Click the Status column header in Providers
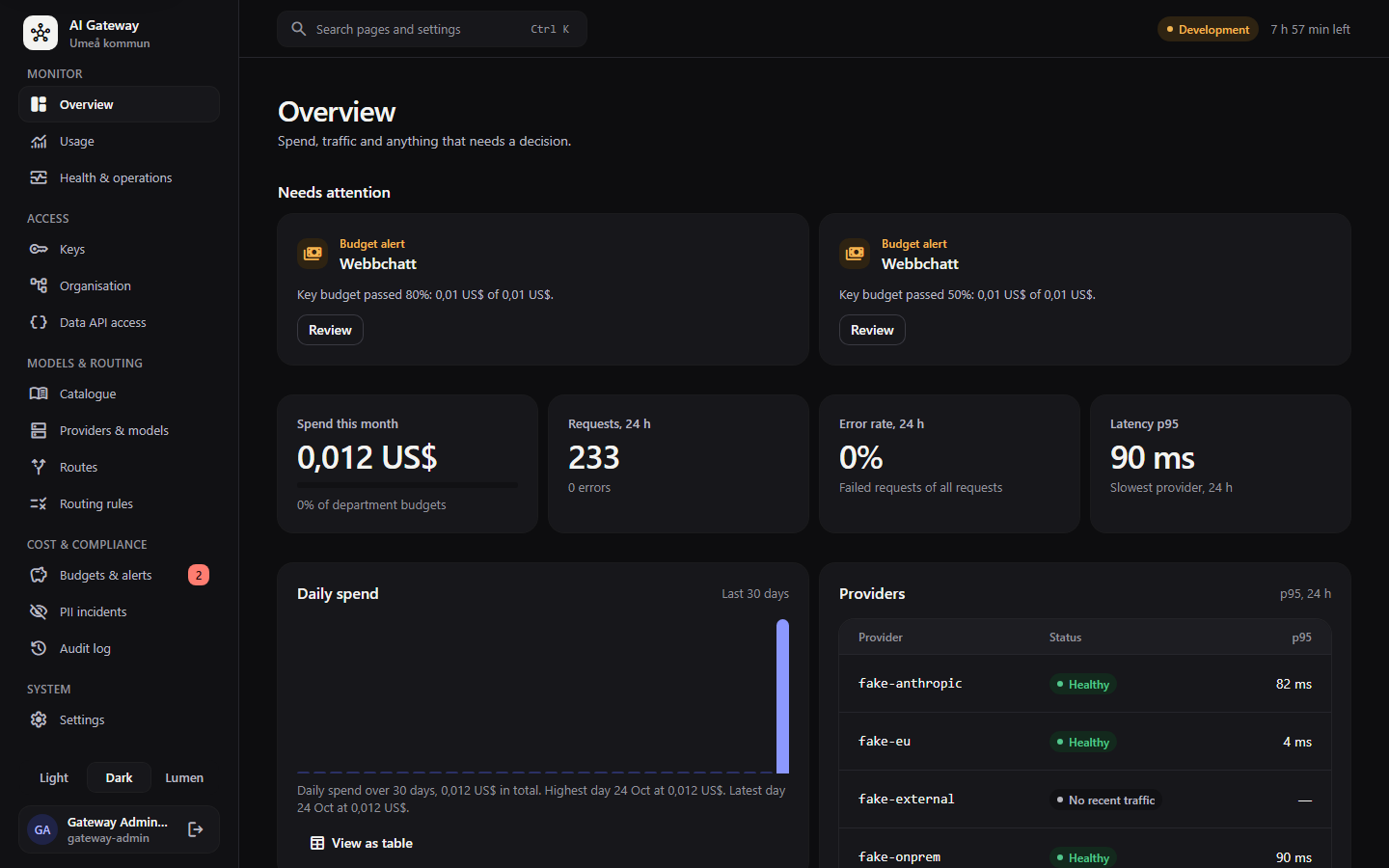Screen dimensions: 1389x868 click(1065, 637)
